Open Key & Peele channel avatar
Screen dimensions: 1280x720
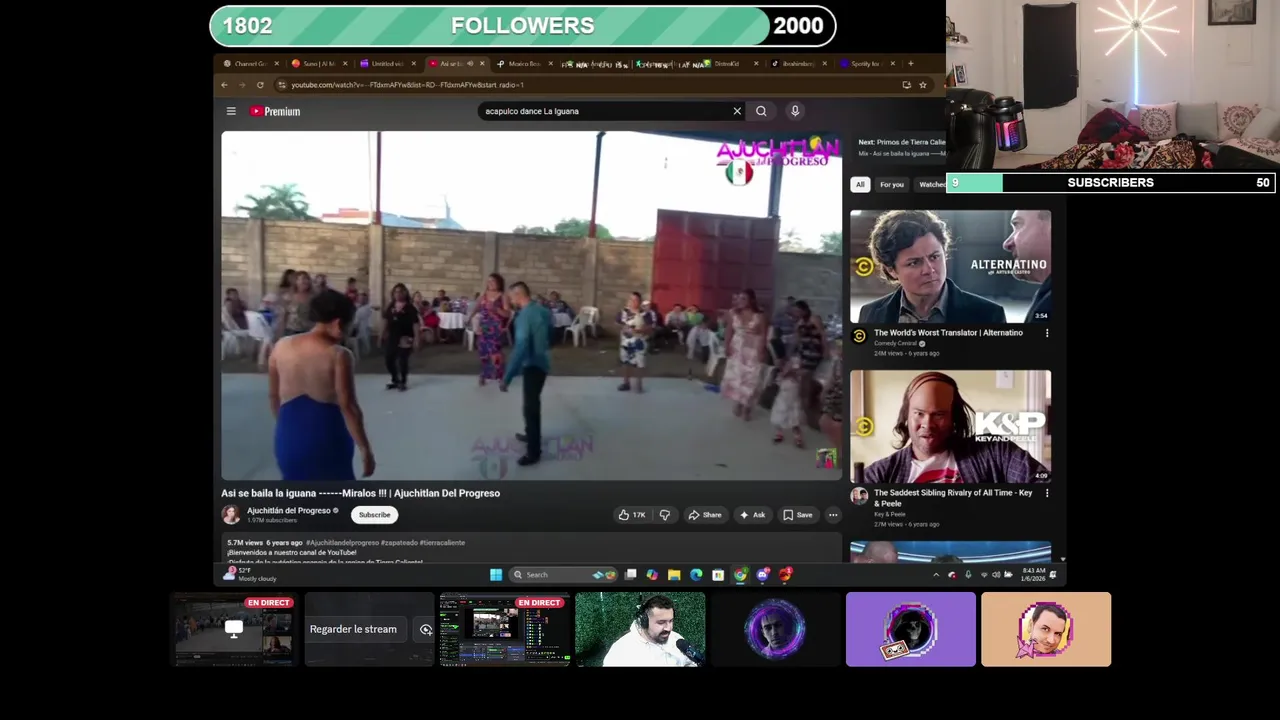point(859,496)
